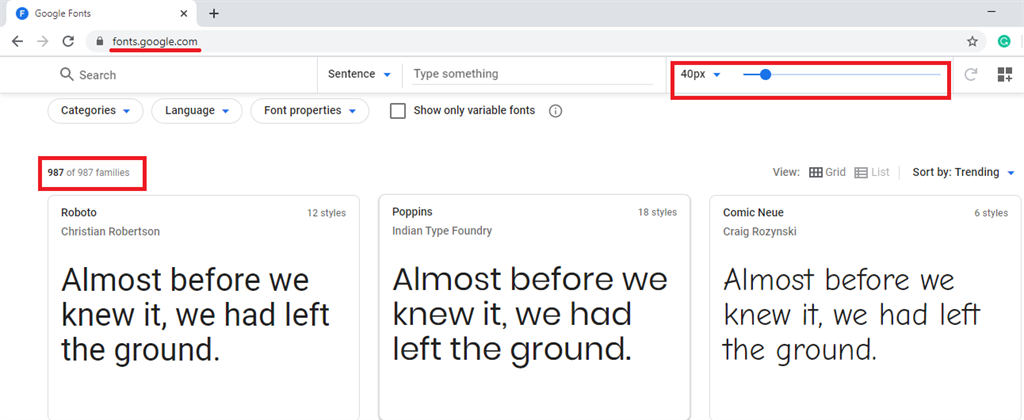This screenshot has height=420, width=1024.
Task: Bookmark the page with the star icon
Action: pos(972,41)
